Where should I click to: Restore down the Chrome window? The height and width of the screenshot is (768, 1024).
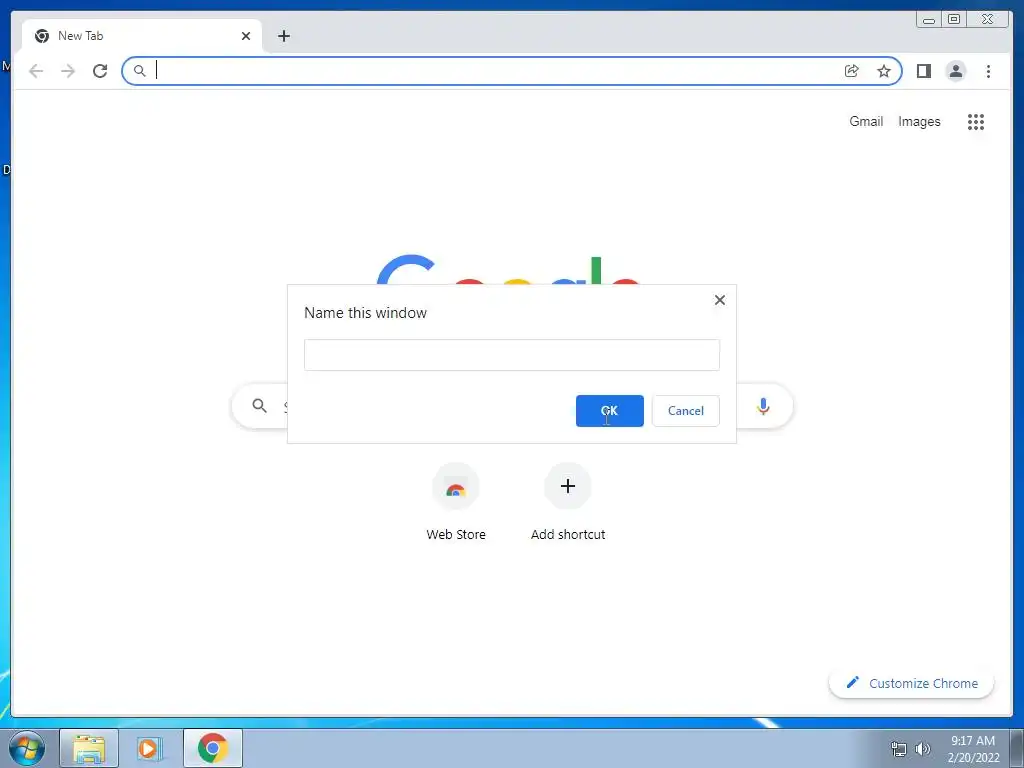click(x=953, y=20)
